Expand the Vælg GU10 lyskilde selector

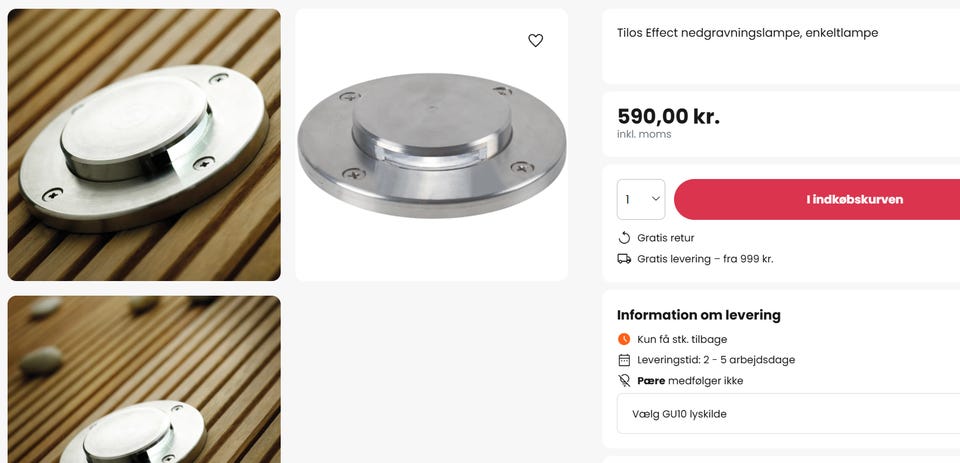pyautogui.click(x=788, y=414)
